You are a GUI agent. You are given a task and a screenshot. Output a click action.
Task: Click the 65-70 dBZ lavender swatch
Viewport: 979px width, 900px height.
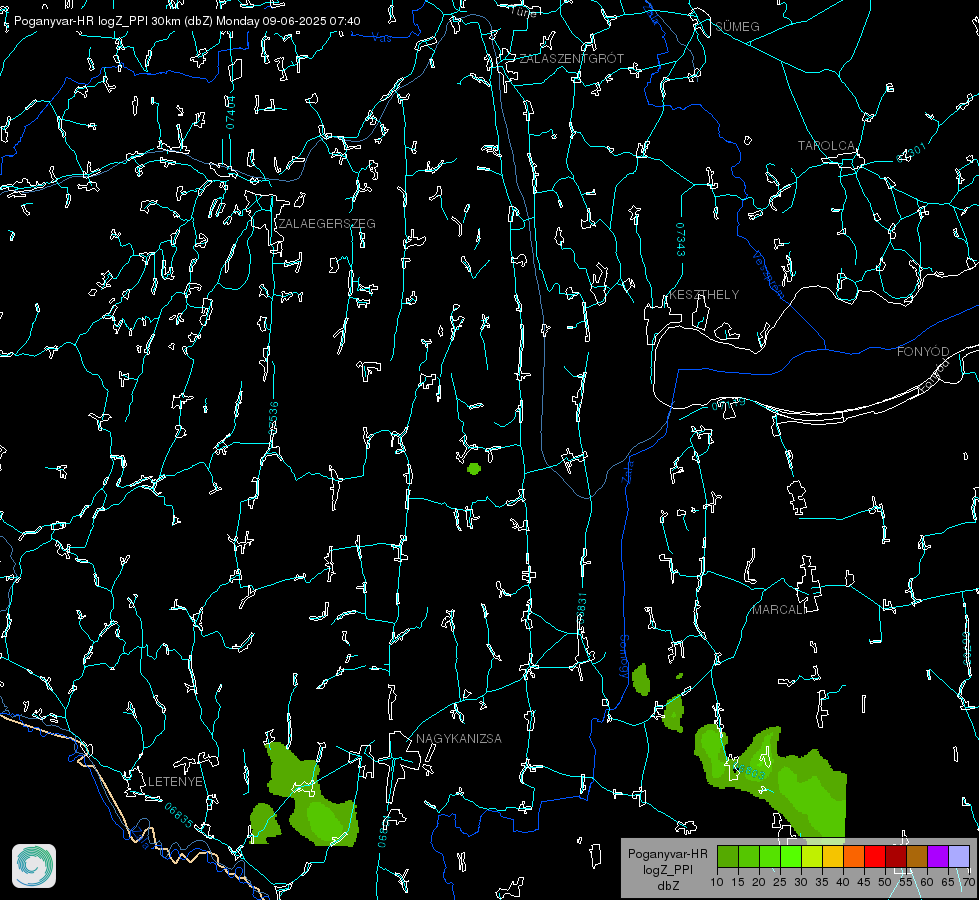click(959, 856)
